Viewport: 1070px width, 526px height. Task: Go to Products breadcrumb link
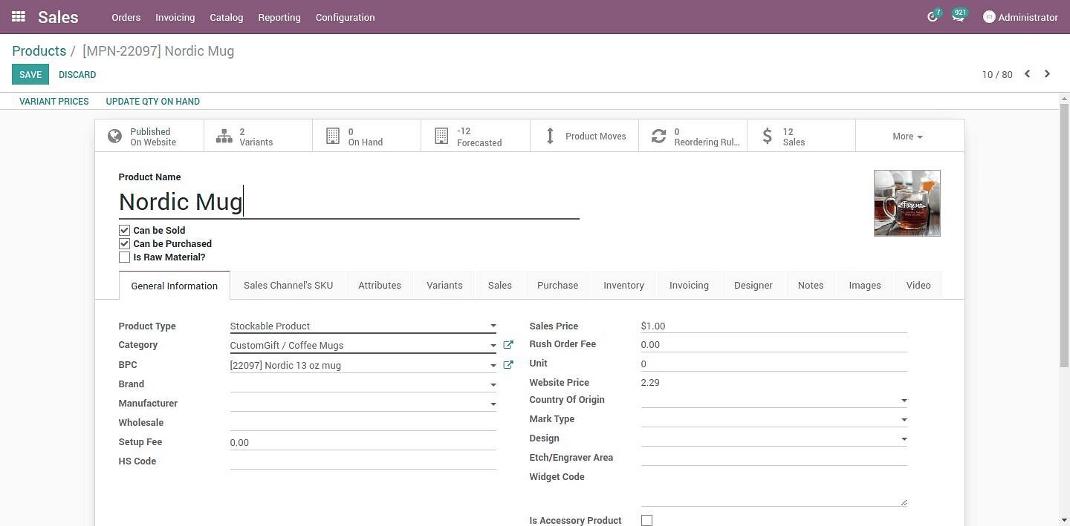[39, 51]
